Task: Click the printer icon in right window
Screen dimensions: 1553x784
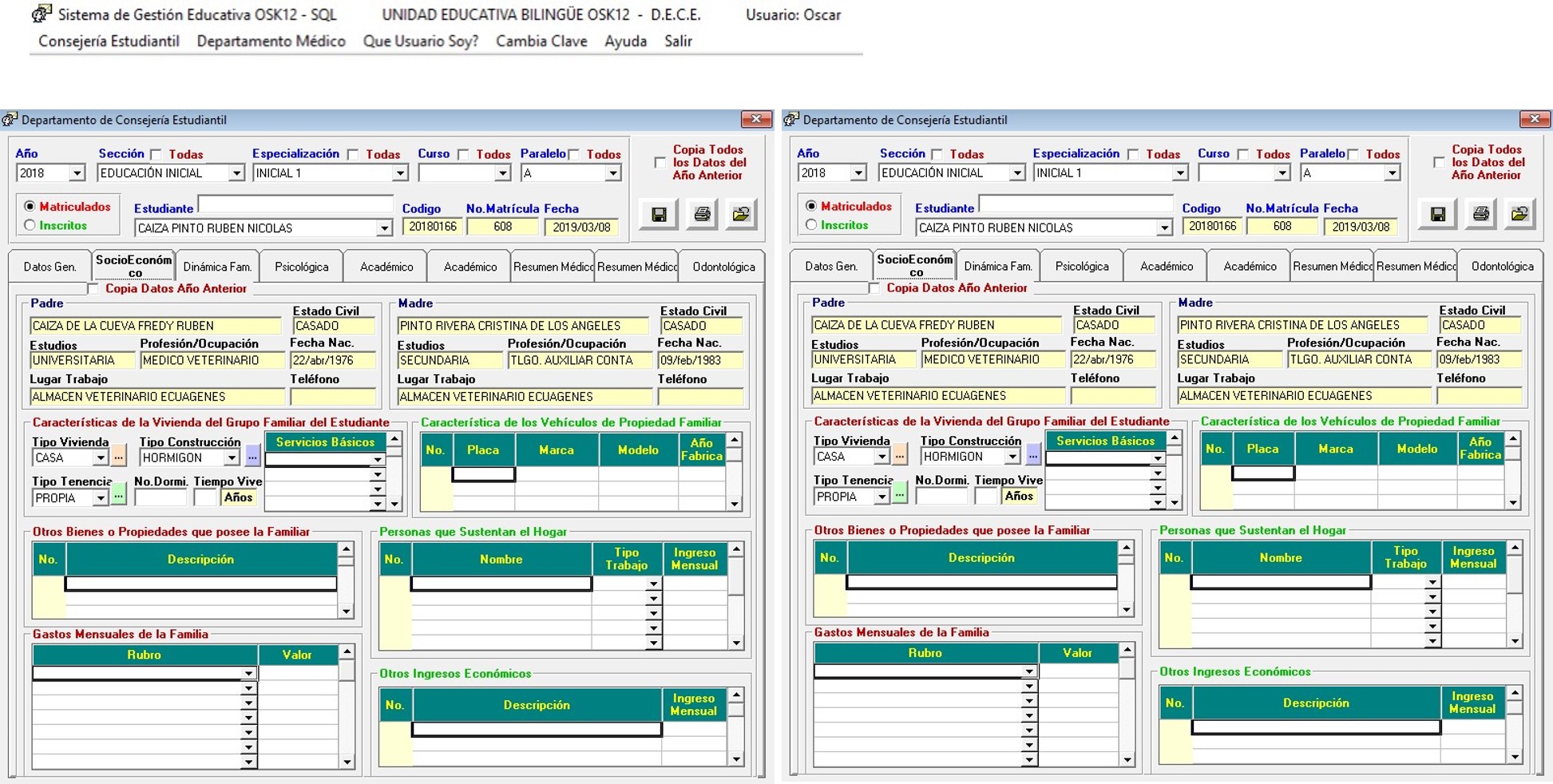Action: [x=1480, y=214]
